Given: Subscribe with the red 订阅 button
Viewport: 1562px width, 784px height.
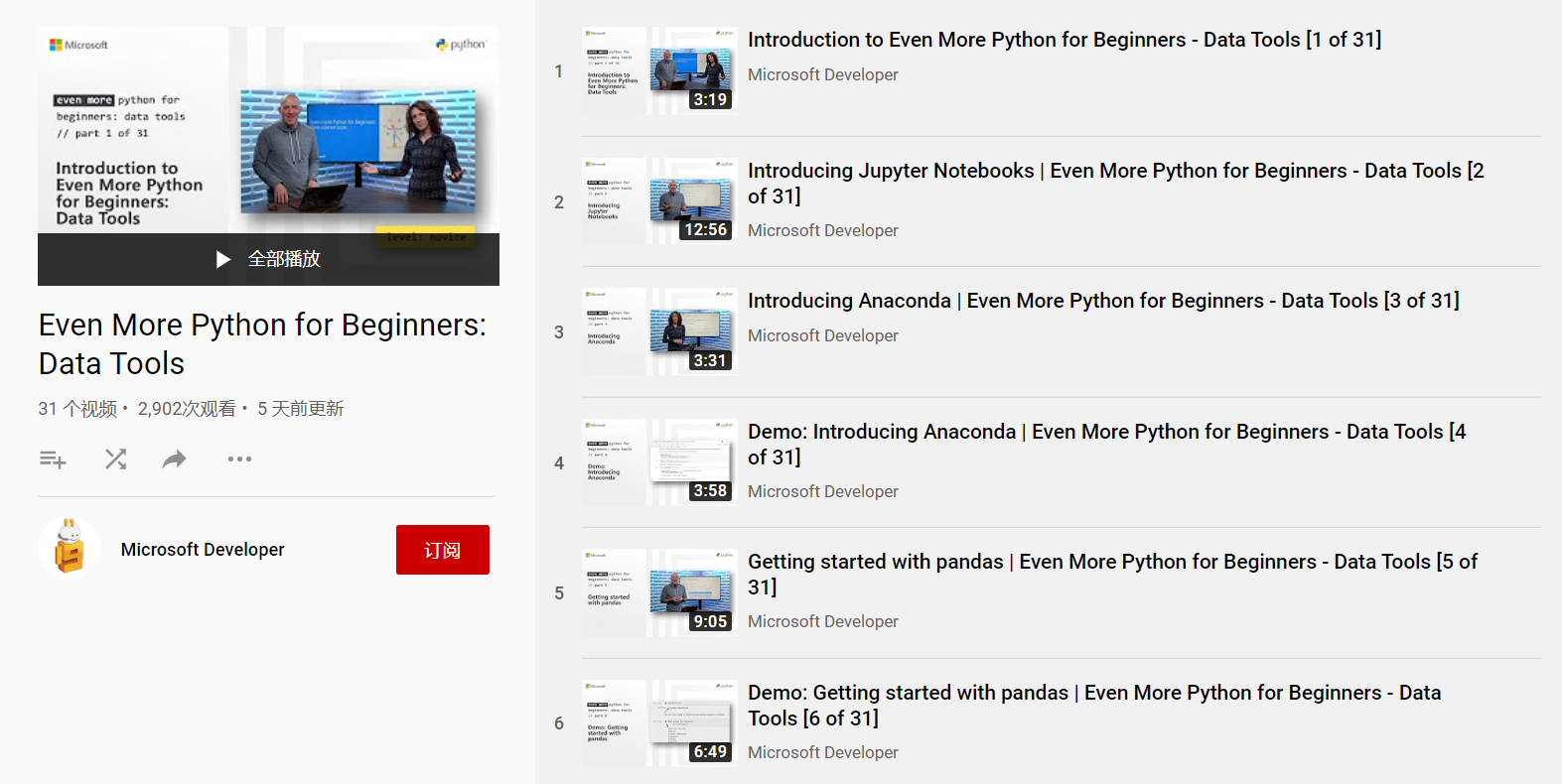Looking at the screenshot, I should point(443,550).
